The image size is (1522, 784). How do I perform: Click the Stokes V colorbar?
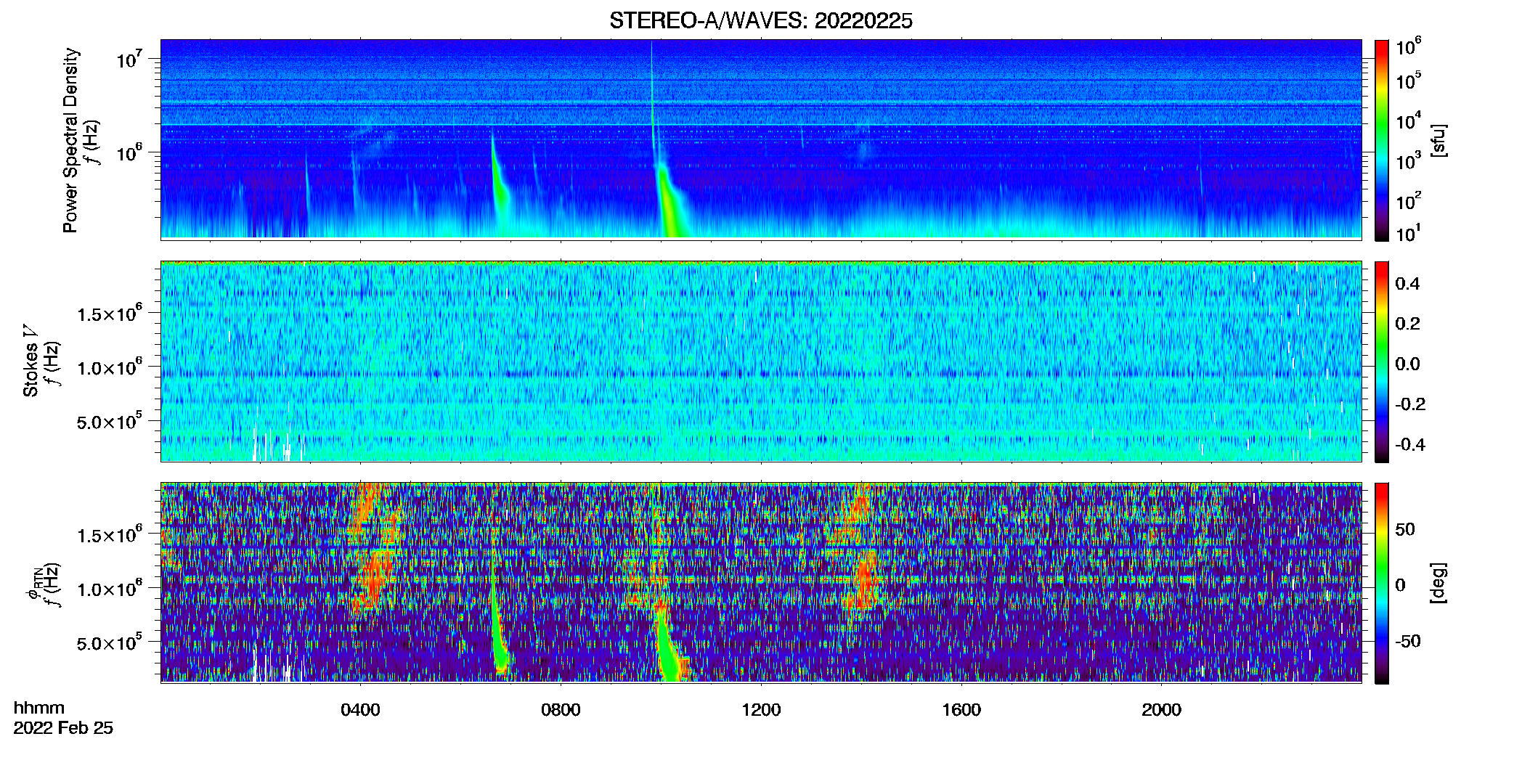point(1382,362)
